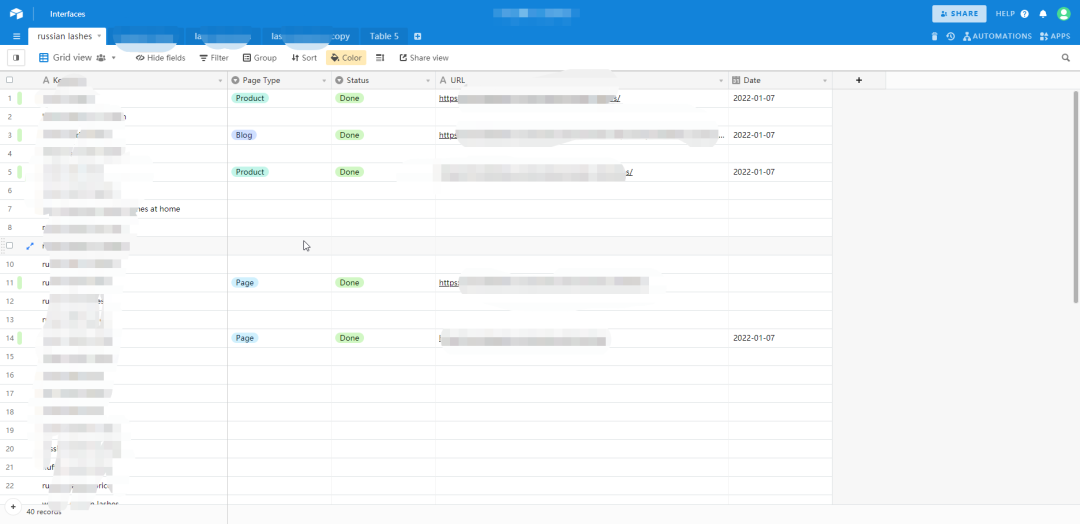Change row height icon
Viewport: 1080px width, 524px height.
[x=380, y=58]
